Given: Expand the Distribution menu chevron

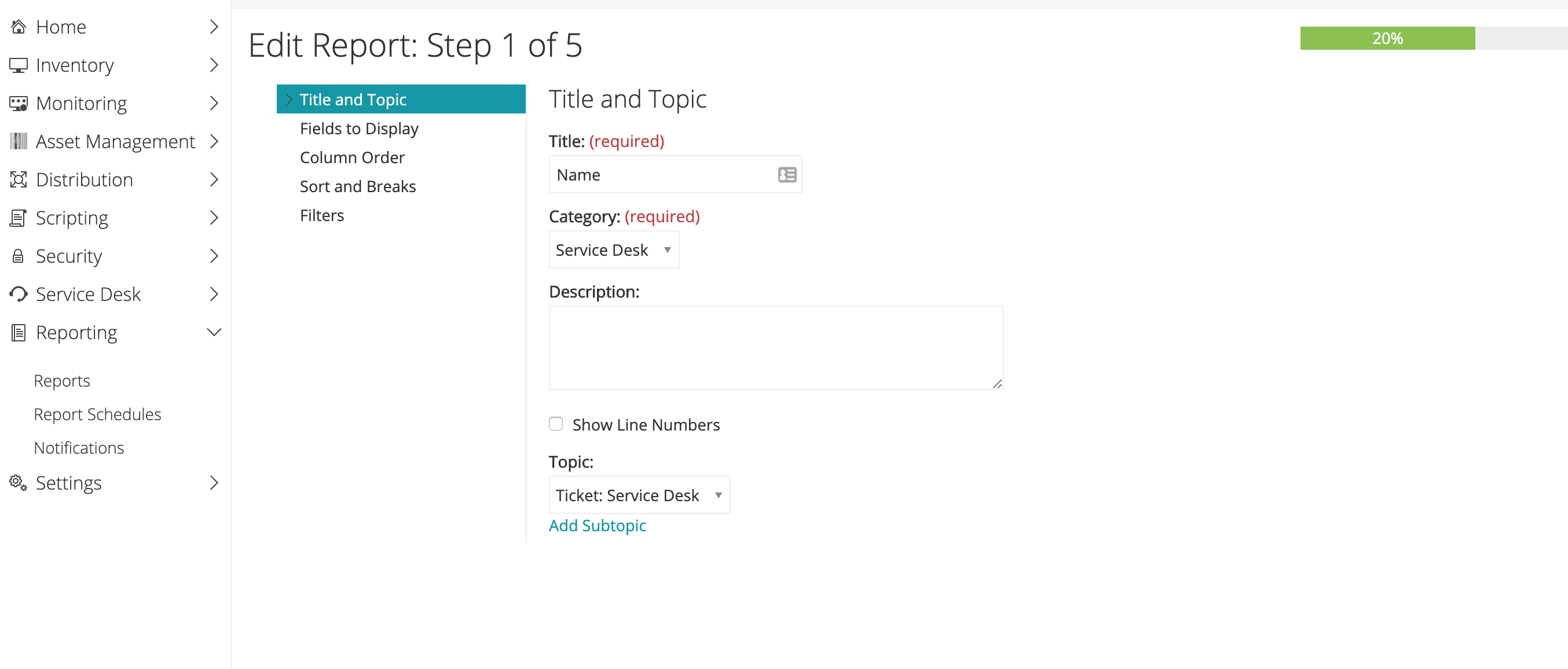Looking at the screenshot, I should (x=214, y=179).
